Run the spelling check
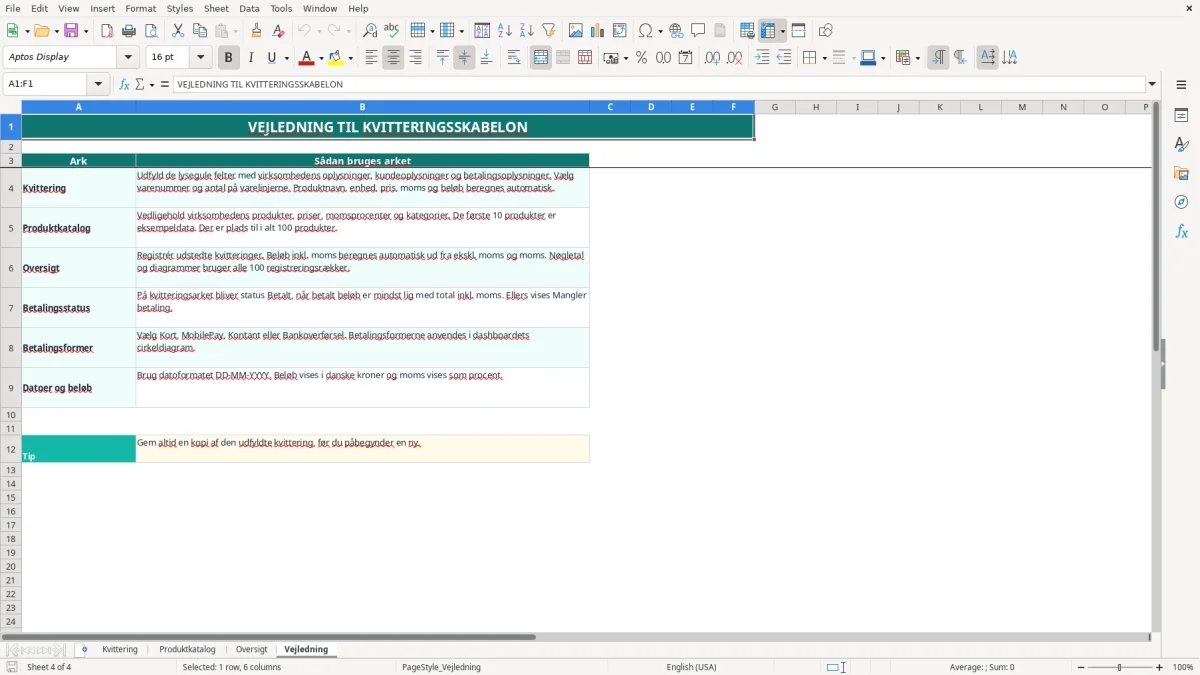The width and height of the screenshot is (1200, 675). click(392, 31)
